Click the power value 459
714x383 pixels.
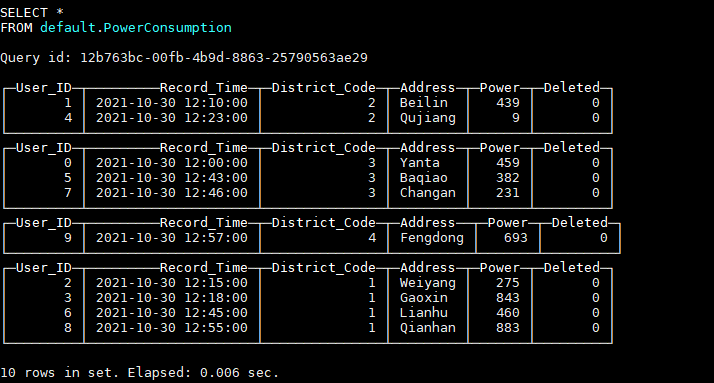(508, 163)
